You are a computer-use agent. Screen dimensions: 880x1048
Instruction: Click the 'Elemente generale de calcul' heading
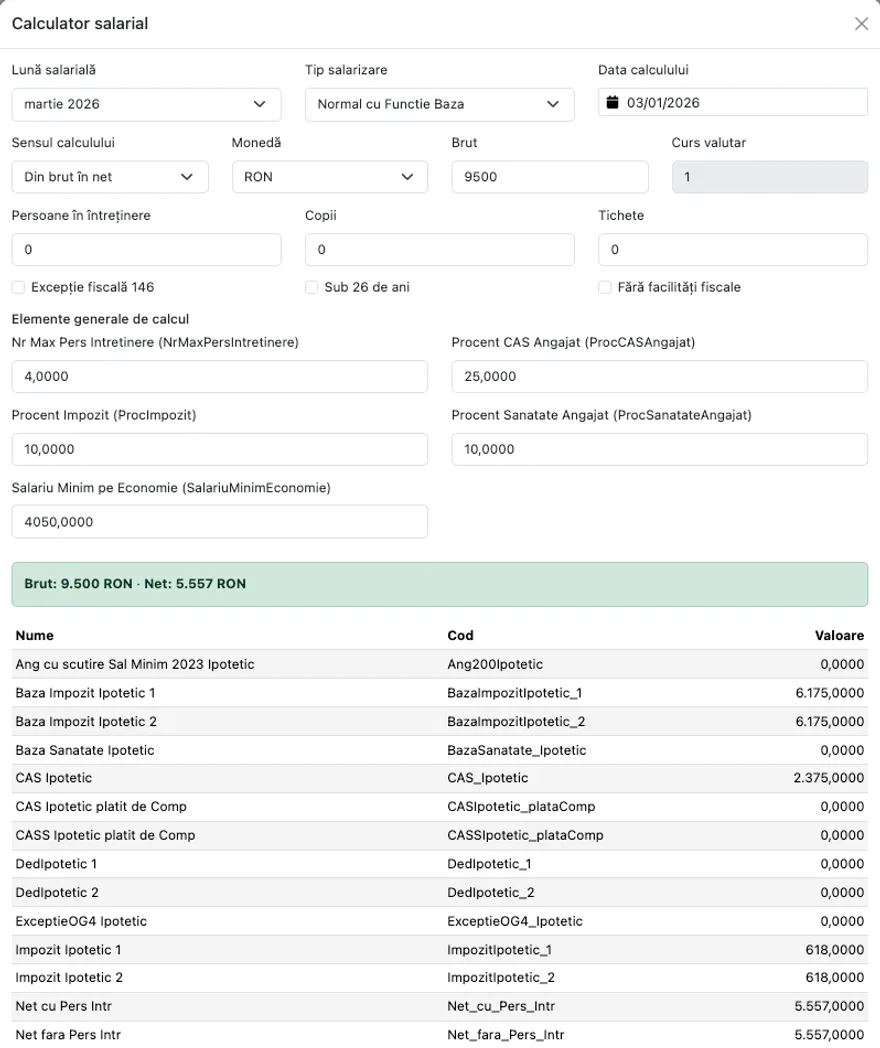click(100, 319)
